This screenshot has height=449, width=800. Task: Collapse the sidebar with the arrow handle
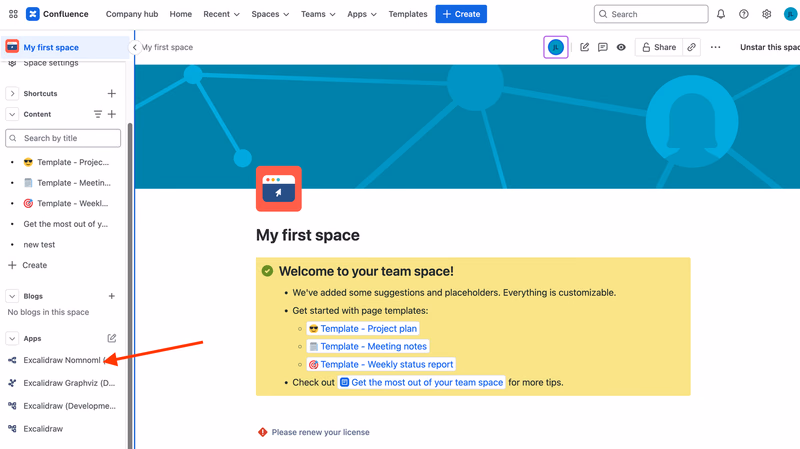[x=134, y=47]
